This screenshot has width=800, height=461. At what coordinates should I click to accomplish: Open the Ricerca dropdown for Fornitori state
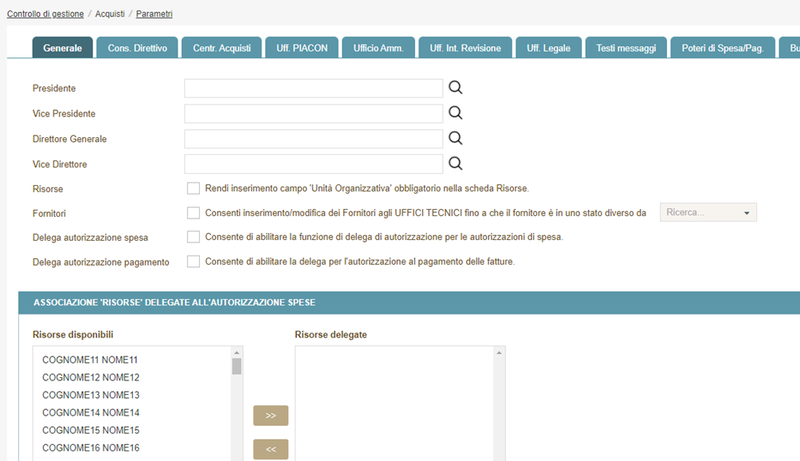pyautogui.click(x=709, y=212)
